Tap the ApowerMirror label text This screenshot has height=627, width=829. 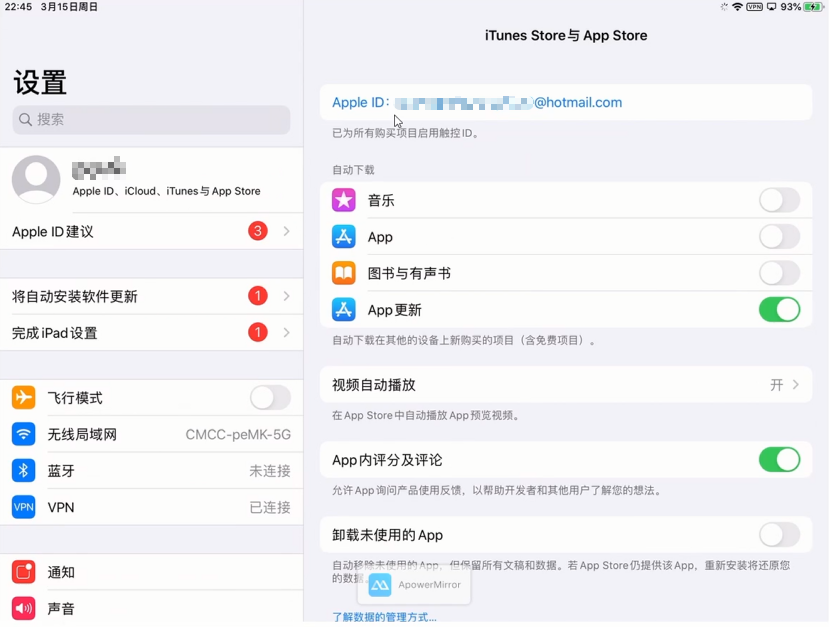tap(429, 585)
